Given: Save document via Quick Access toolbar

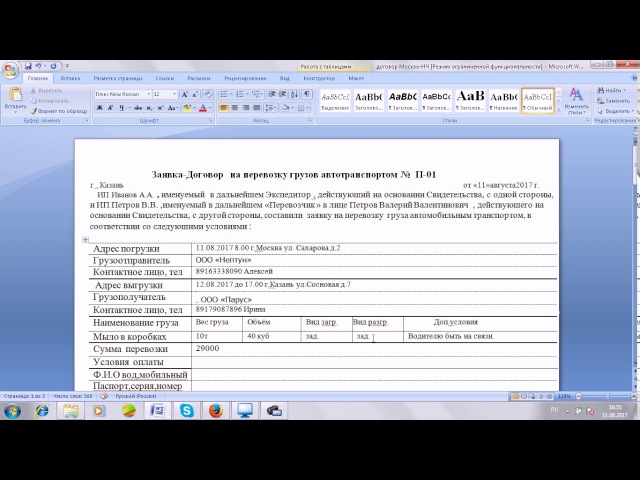Looking at the screenshot, I should click(28, 66).
